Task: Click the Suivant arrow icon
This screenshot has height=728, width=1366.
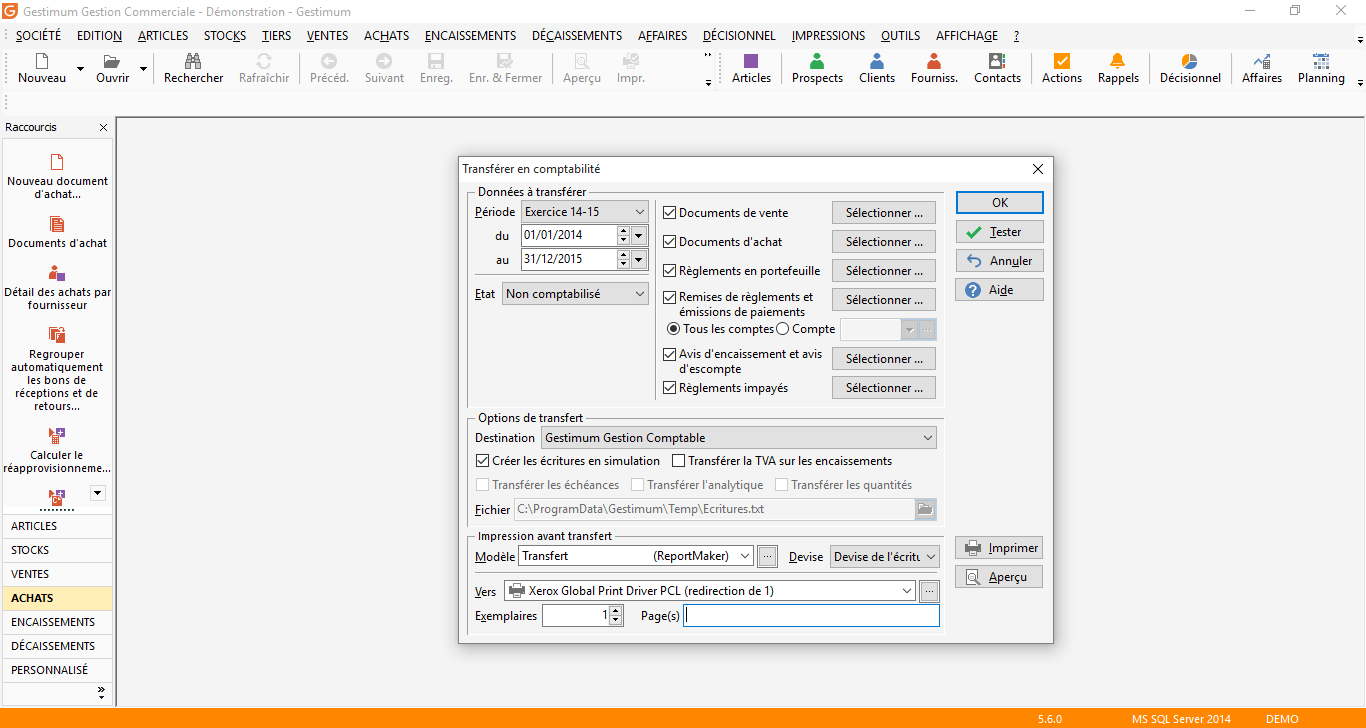Action: [x=384, y=68]
